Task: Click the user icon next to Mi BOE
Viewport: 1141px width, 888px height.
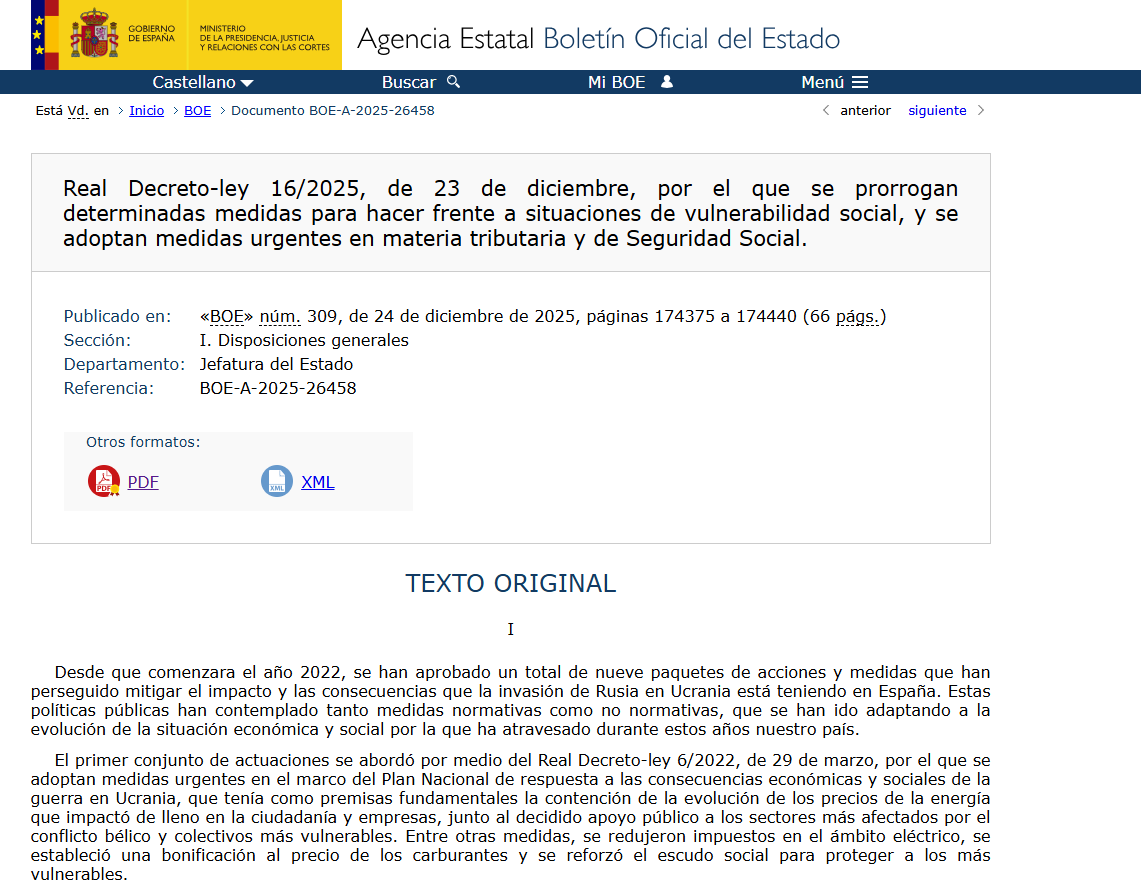Action: coord(667,82)
